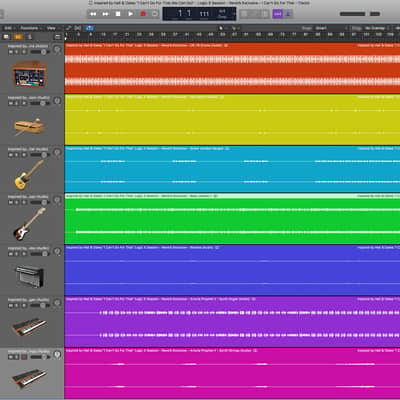Click the add new track plus button
400x400 pixels.
click(x=6, y=37)
